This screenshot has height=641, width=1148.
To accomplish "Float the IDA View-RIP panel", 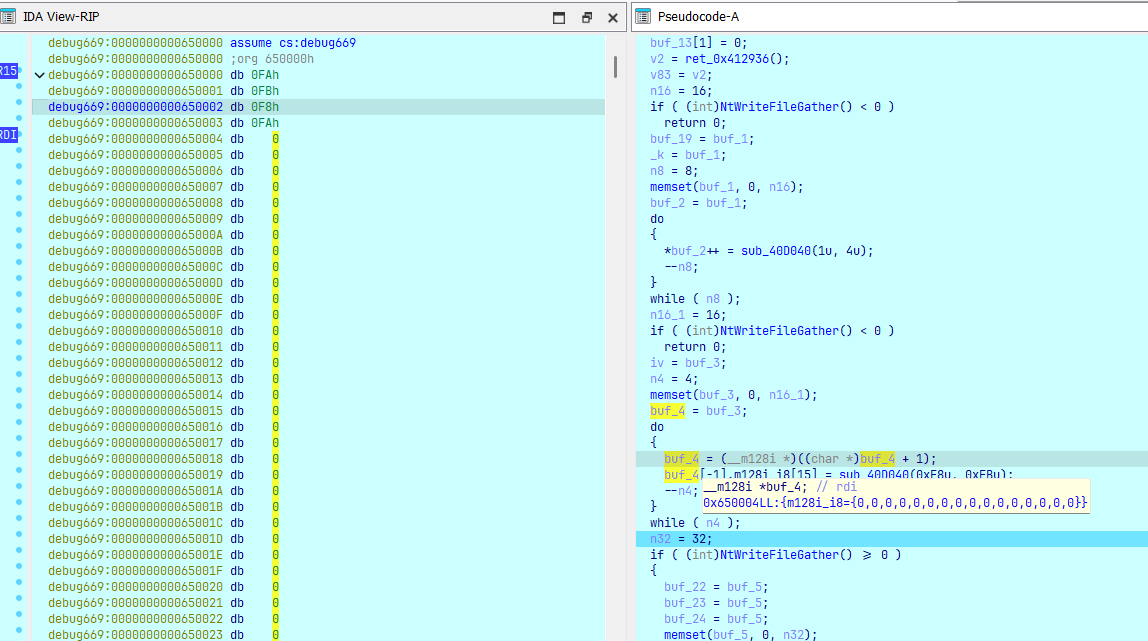I will click(x=586, y=18).
